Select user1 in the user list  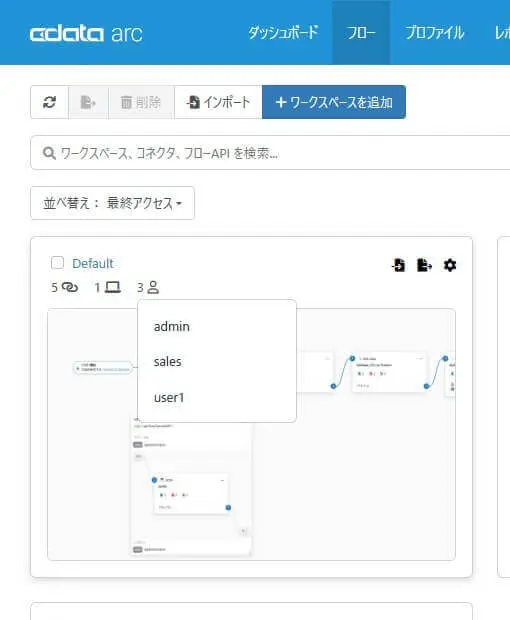tap(169, 397)
